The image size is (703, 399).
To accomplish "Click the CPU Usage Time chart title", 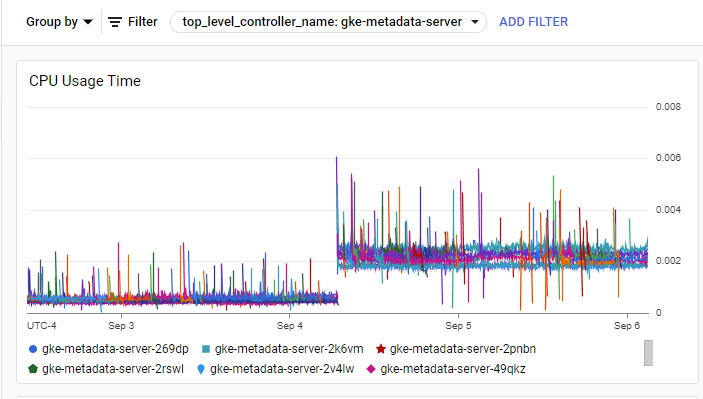I will 85,81.
